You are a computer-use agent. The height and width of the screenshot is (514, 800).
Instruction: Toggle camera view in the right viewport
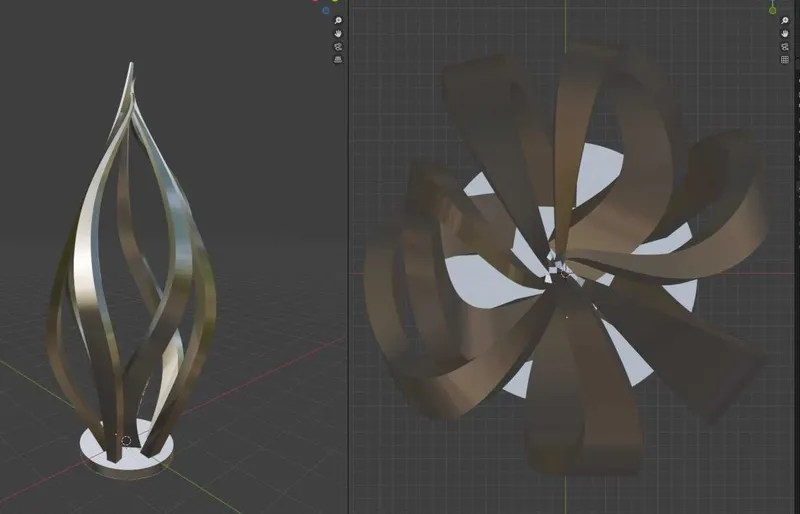point(785,46)
